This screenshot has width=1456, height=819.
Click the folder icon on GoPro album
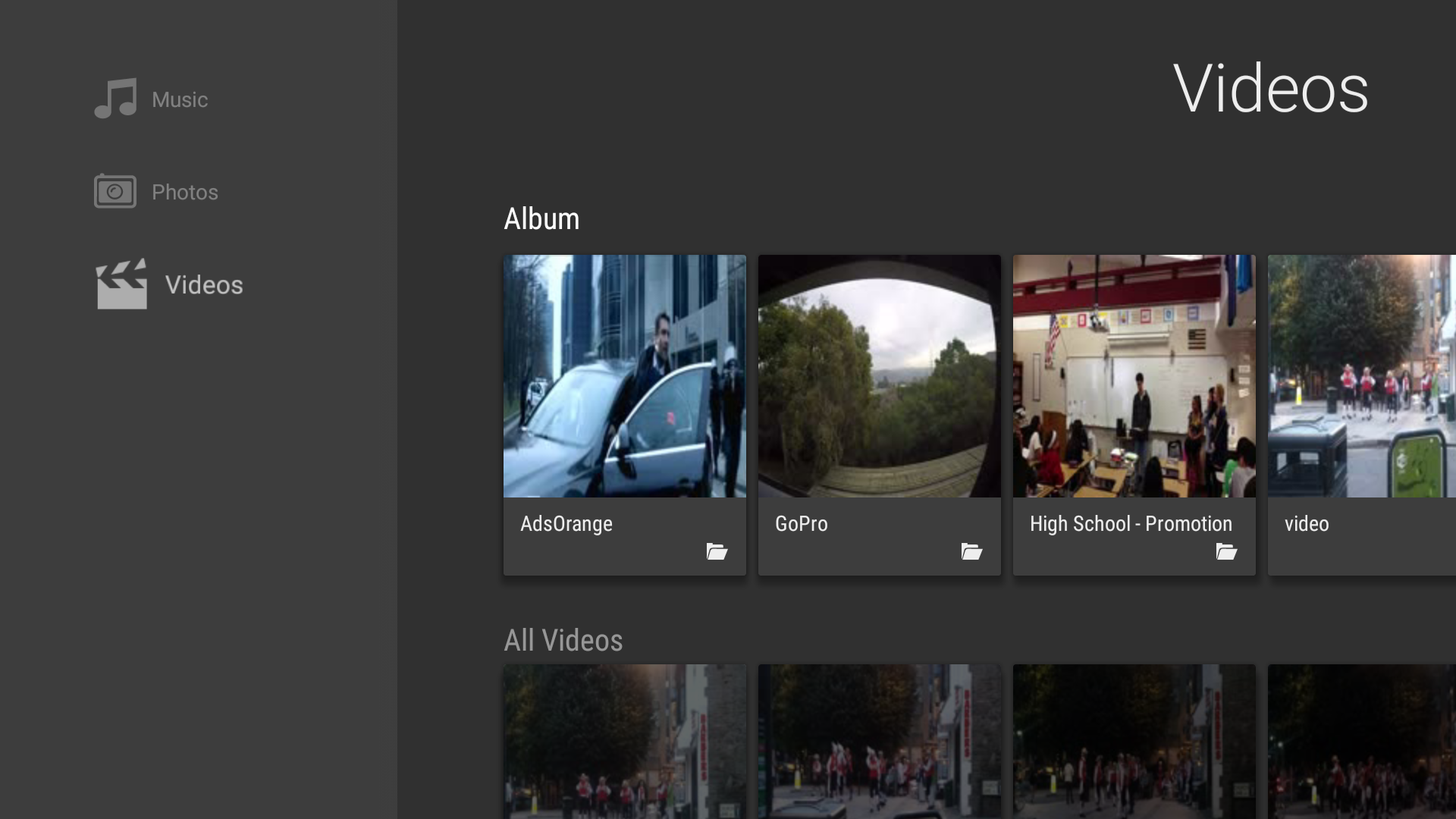coord(971,551)
